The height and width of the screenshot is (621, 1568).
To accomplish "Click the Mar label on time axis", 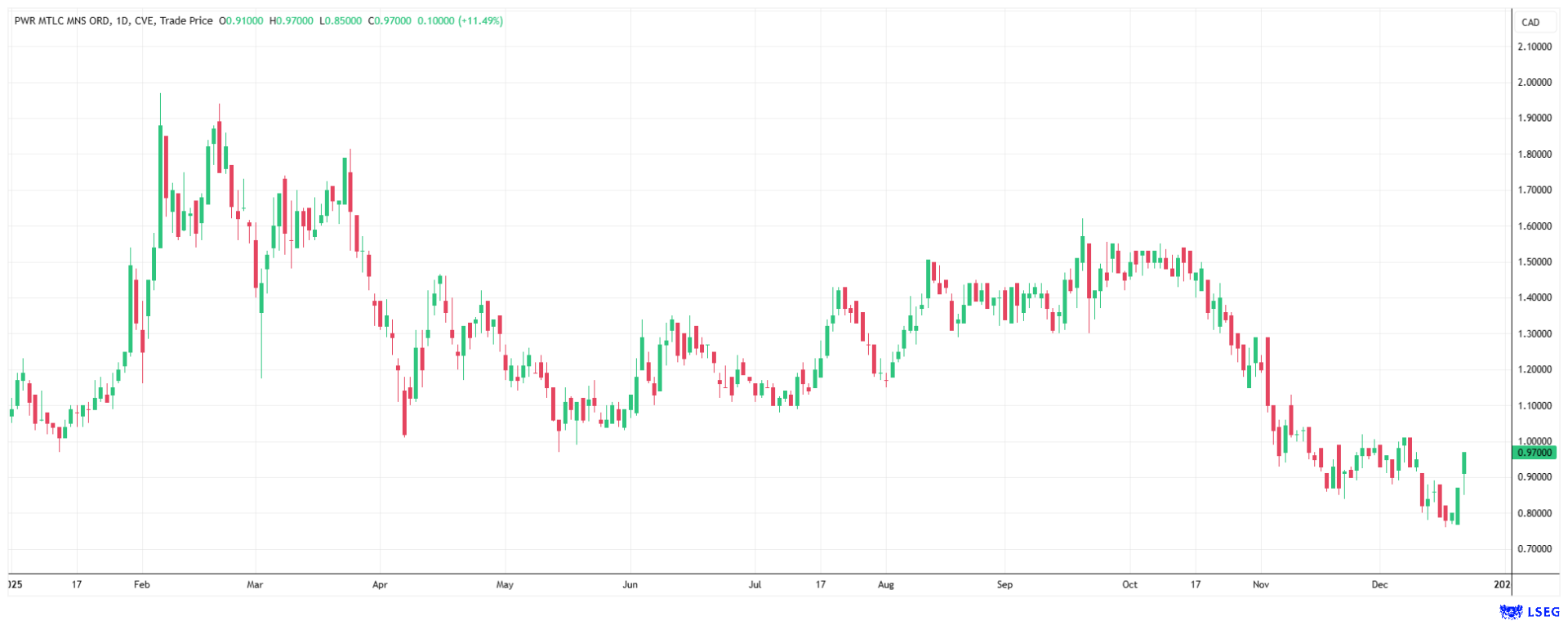I will click(x=255, y=584).
